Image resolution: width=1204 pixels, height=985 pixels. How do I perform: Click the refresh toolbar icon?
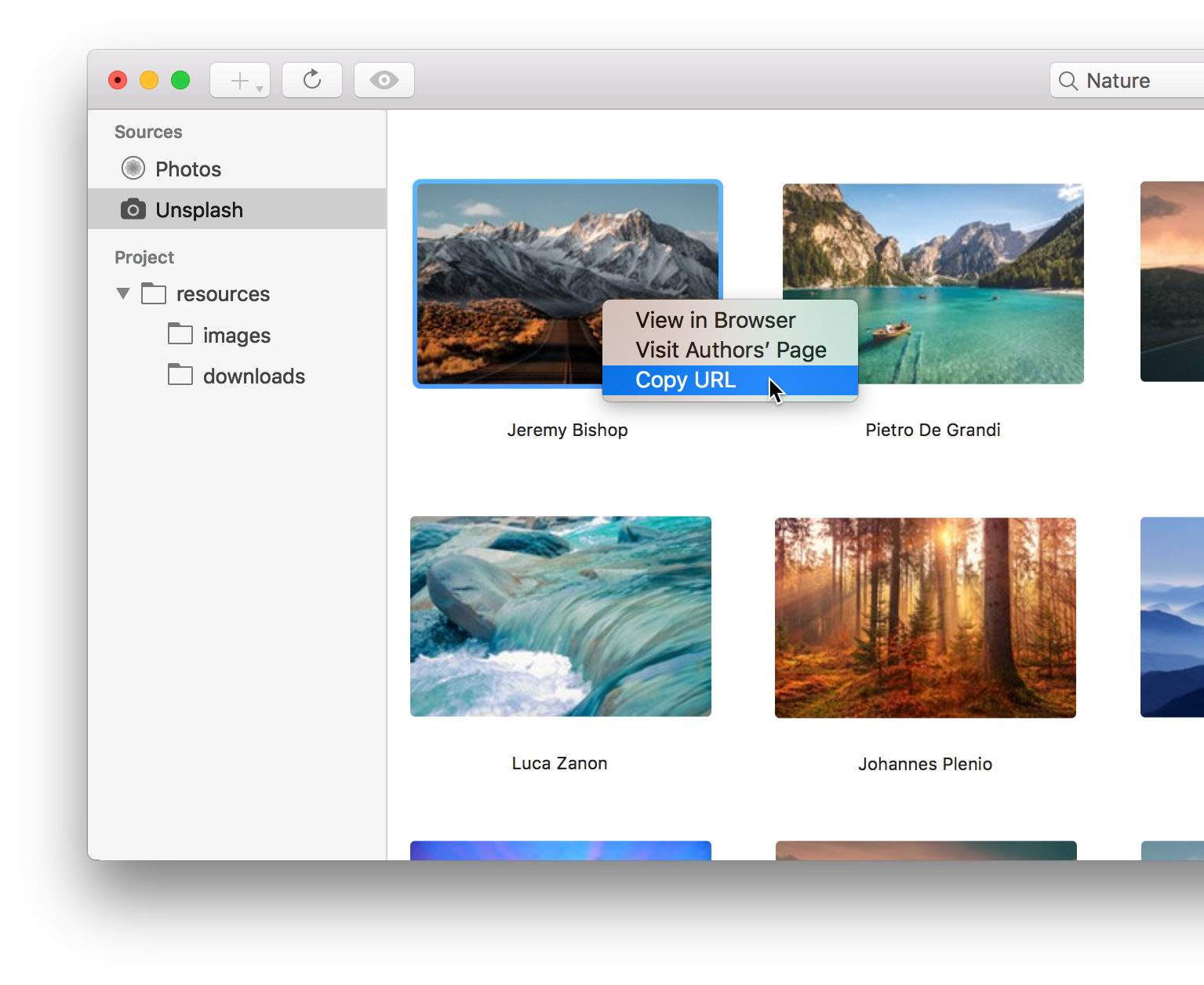point(312,80)
